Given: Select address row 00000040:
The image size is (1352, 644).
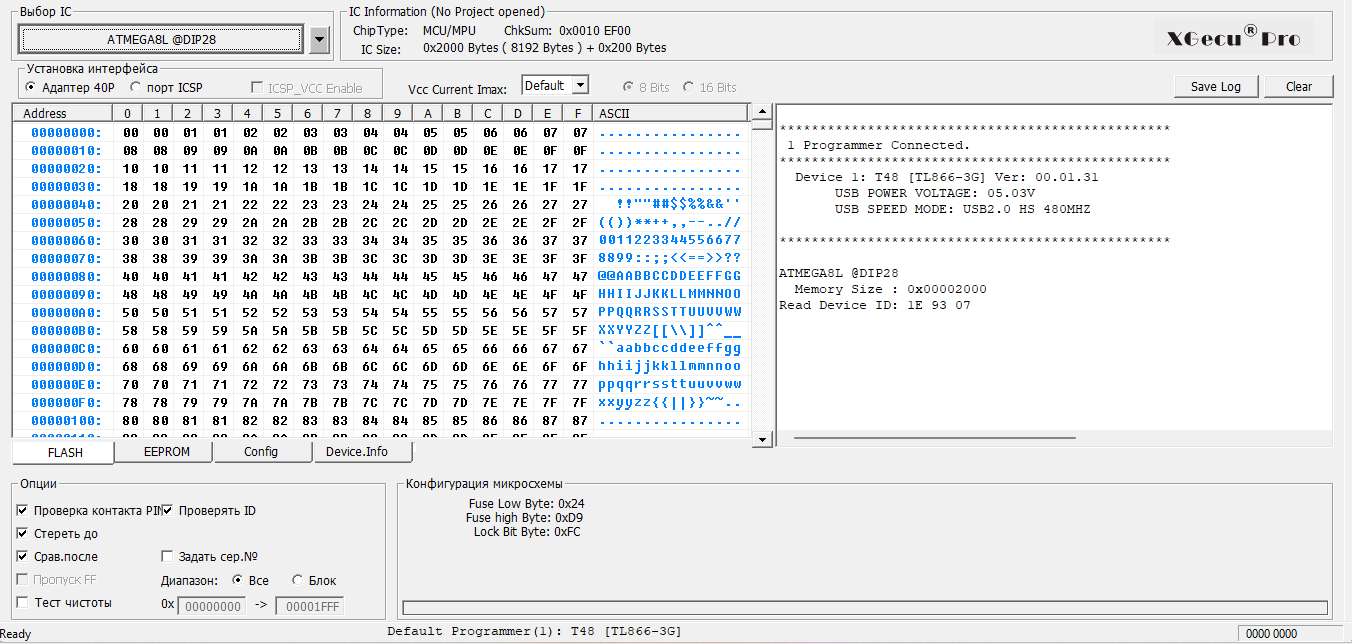Looking at the screenshot, I should click(x=67, y=205).
